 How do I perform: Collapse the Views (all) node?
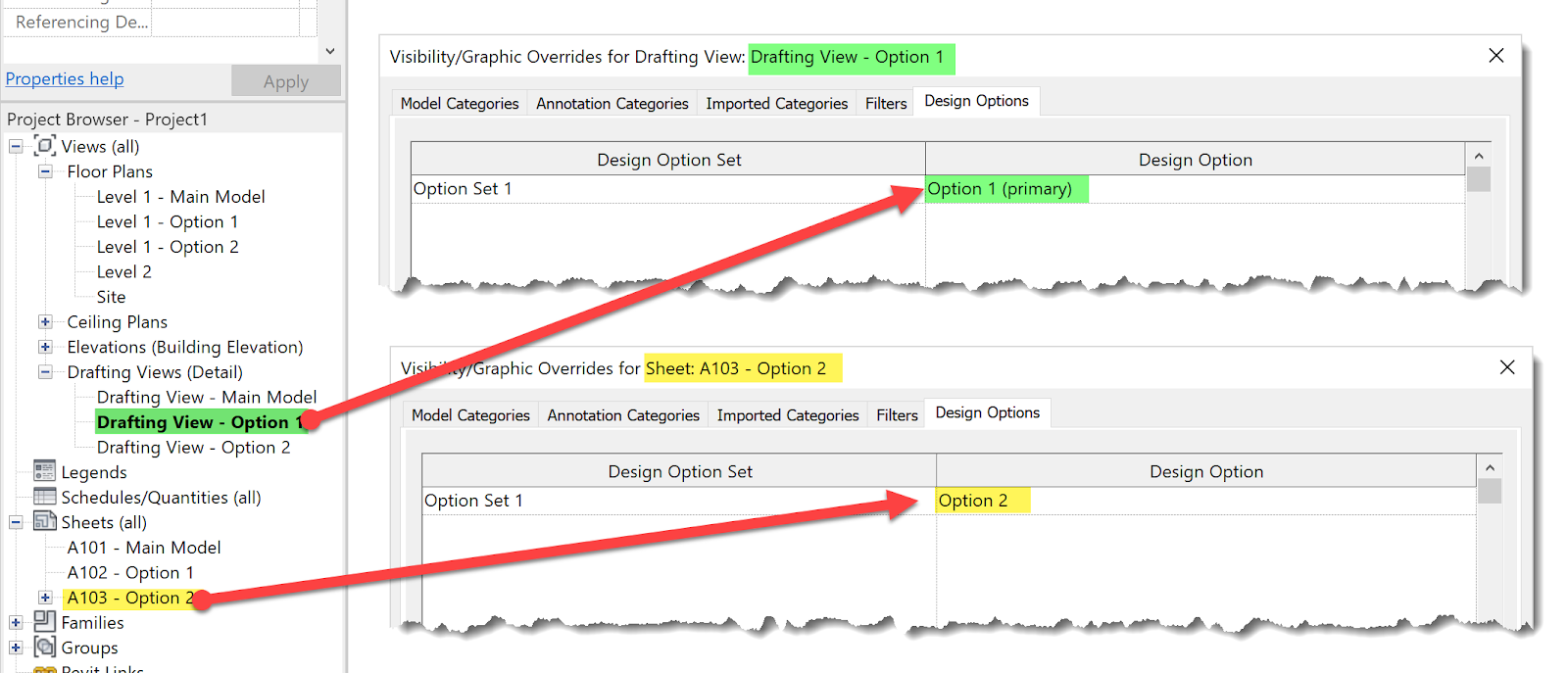(x=16, y=146)
